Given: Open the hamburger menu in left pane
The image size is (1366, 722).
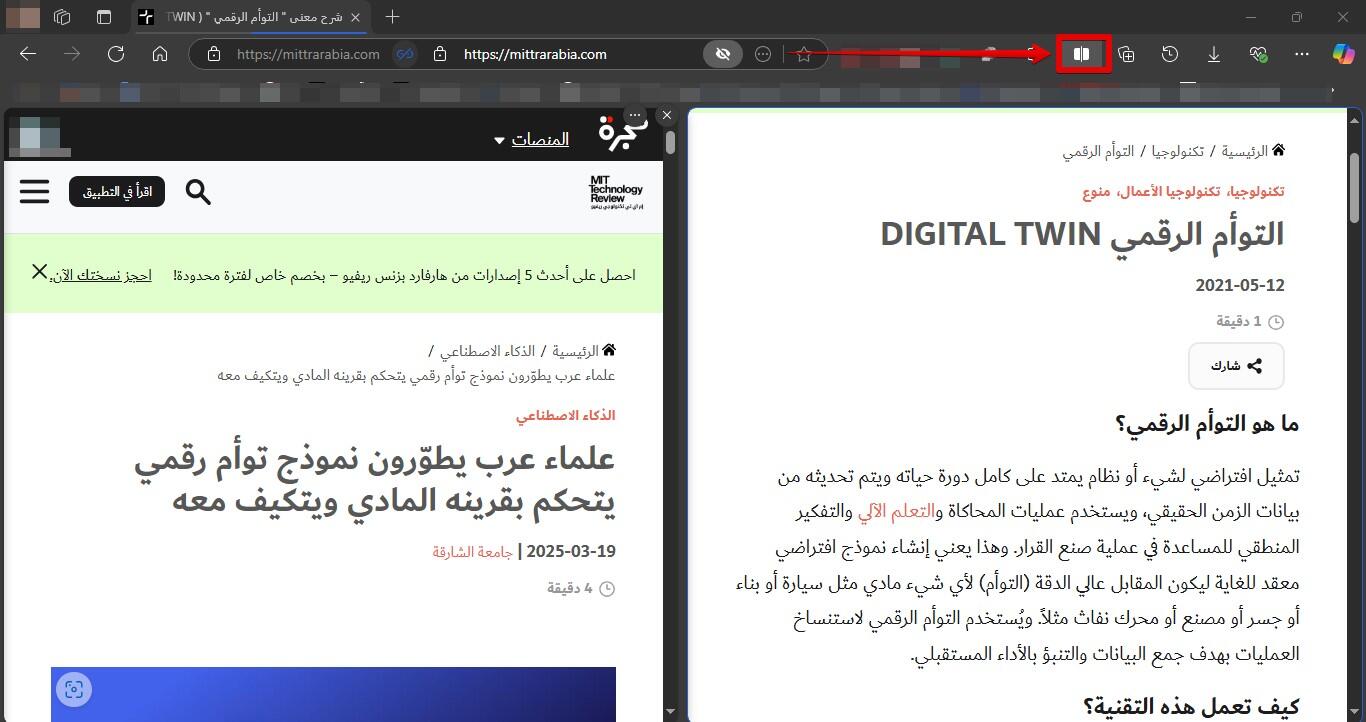Looking at the screenshot, I should tap(35, 191).
